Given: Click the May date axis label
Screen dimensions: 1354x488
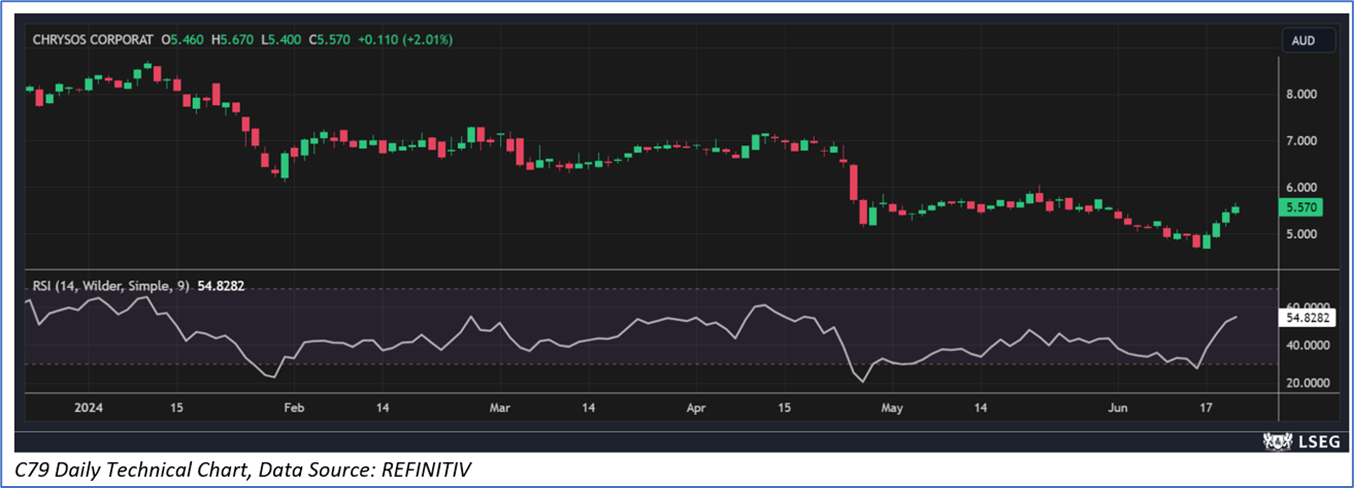Looking at the screenshot, I should (x=893, y=408).
